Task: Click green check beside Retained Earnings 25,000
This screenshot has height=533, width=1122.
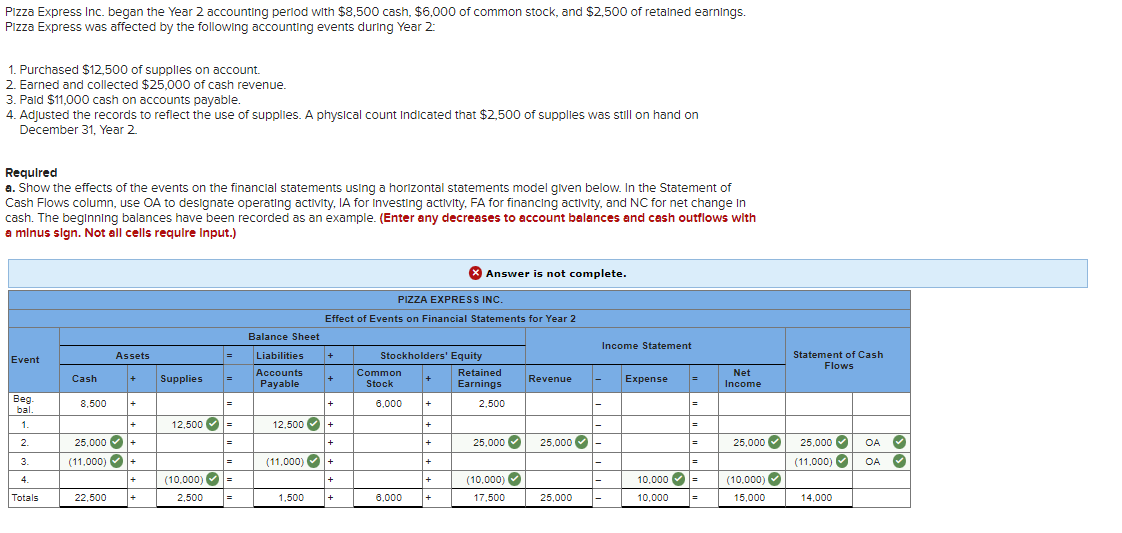Action: point(514,443)
